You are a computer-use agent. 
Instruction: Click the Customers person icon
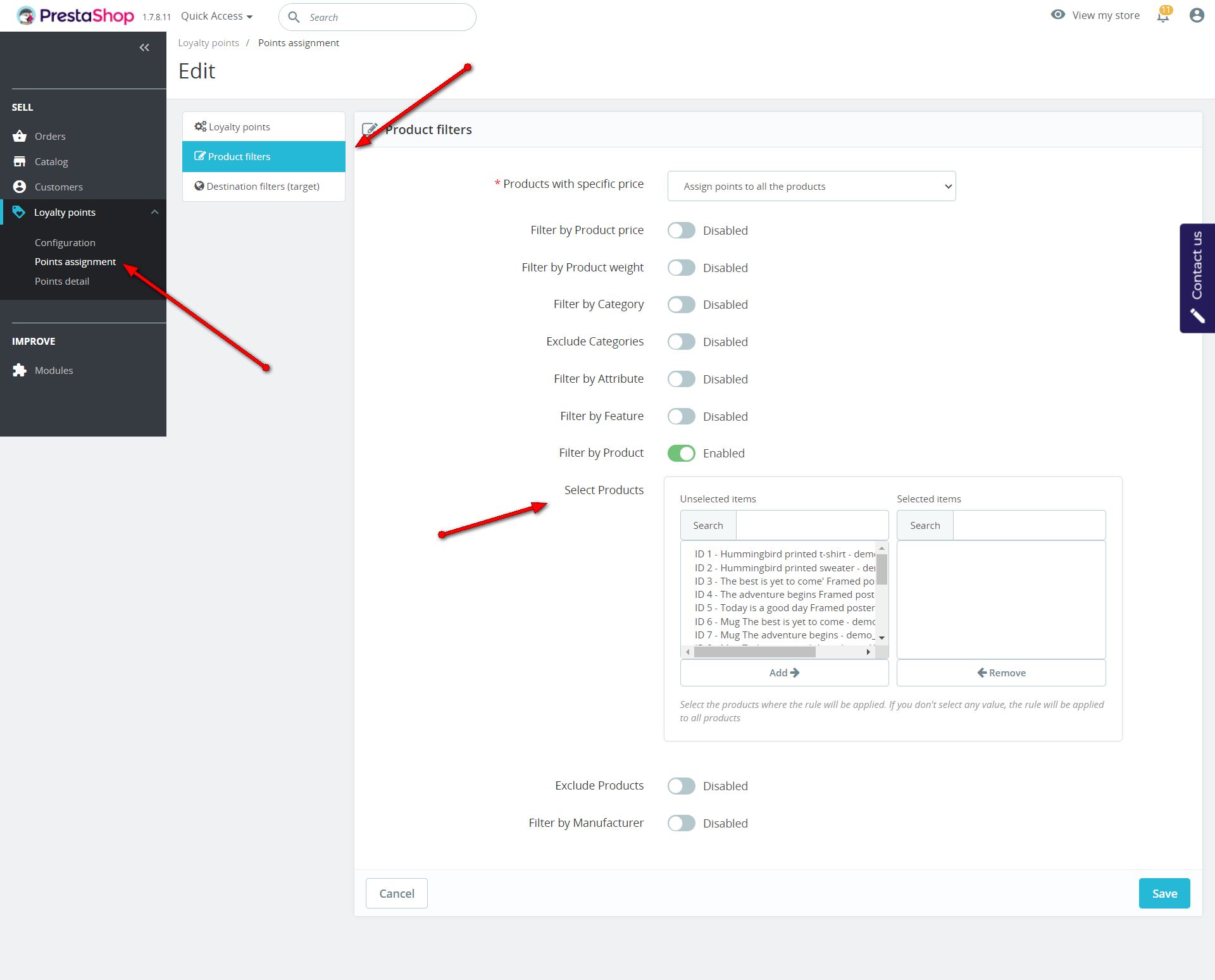pyautogui.click(x=20, y=187)
